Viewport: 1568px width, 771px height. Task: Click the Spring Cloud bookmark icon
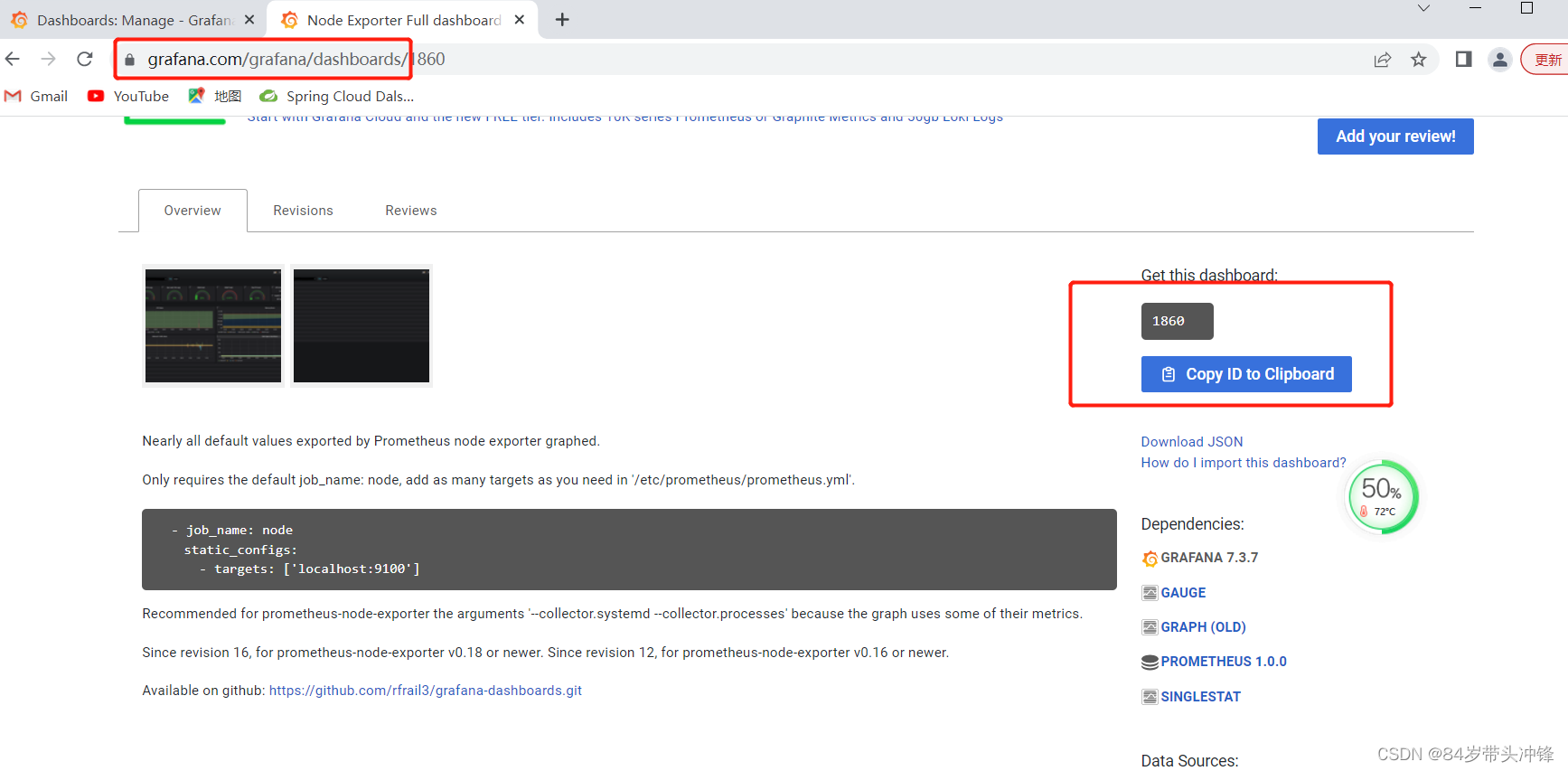(x=268, y=96)
